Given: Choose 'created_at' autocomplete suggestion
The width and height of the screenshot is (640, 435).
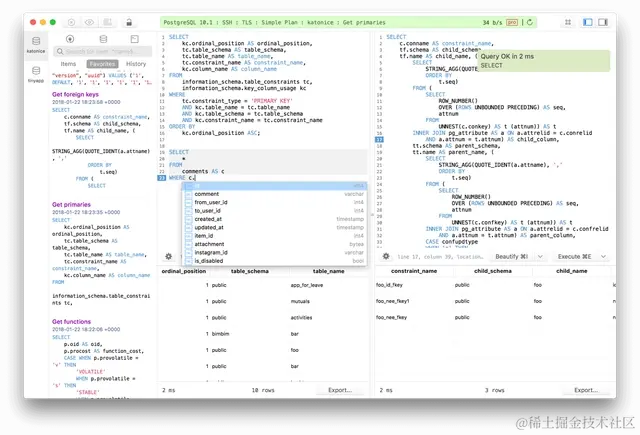Looking at the screenshot, I should pos(274,219).
